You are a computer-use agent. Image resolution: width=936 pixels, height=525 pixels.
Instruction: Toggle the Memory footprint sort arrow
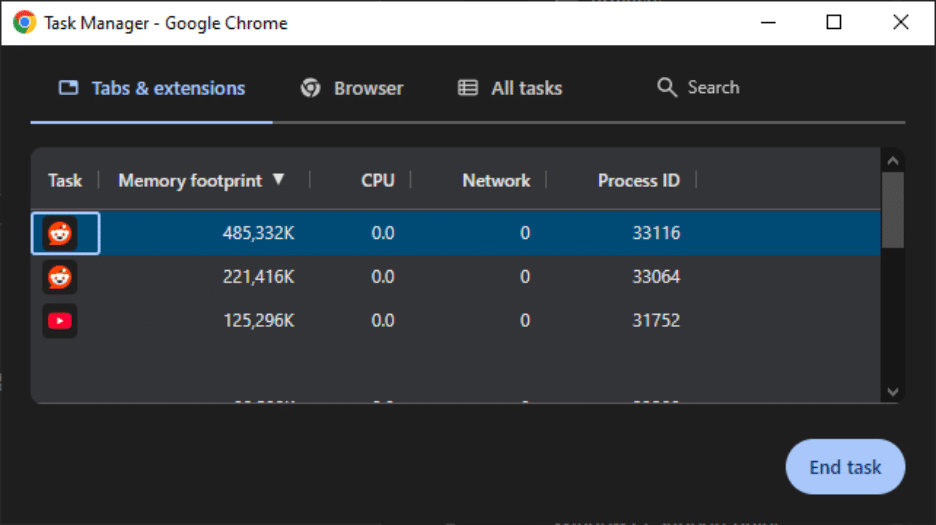pos(278,179)
